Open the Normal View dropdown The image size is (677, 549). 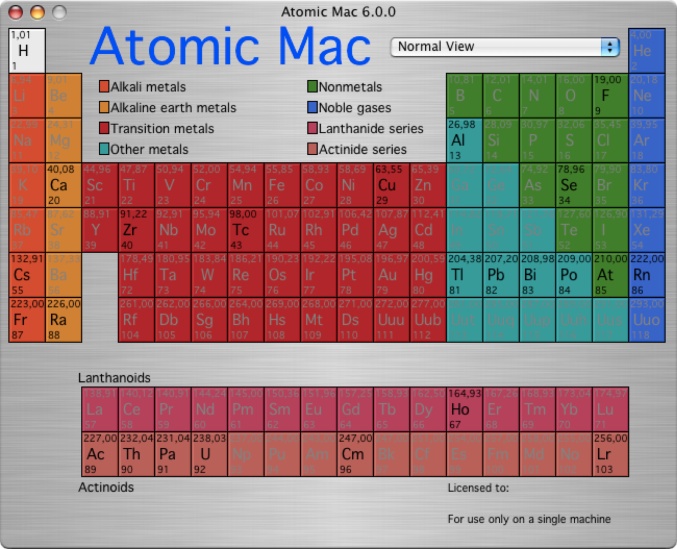pos(505,47)
